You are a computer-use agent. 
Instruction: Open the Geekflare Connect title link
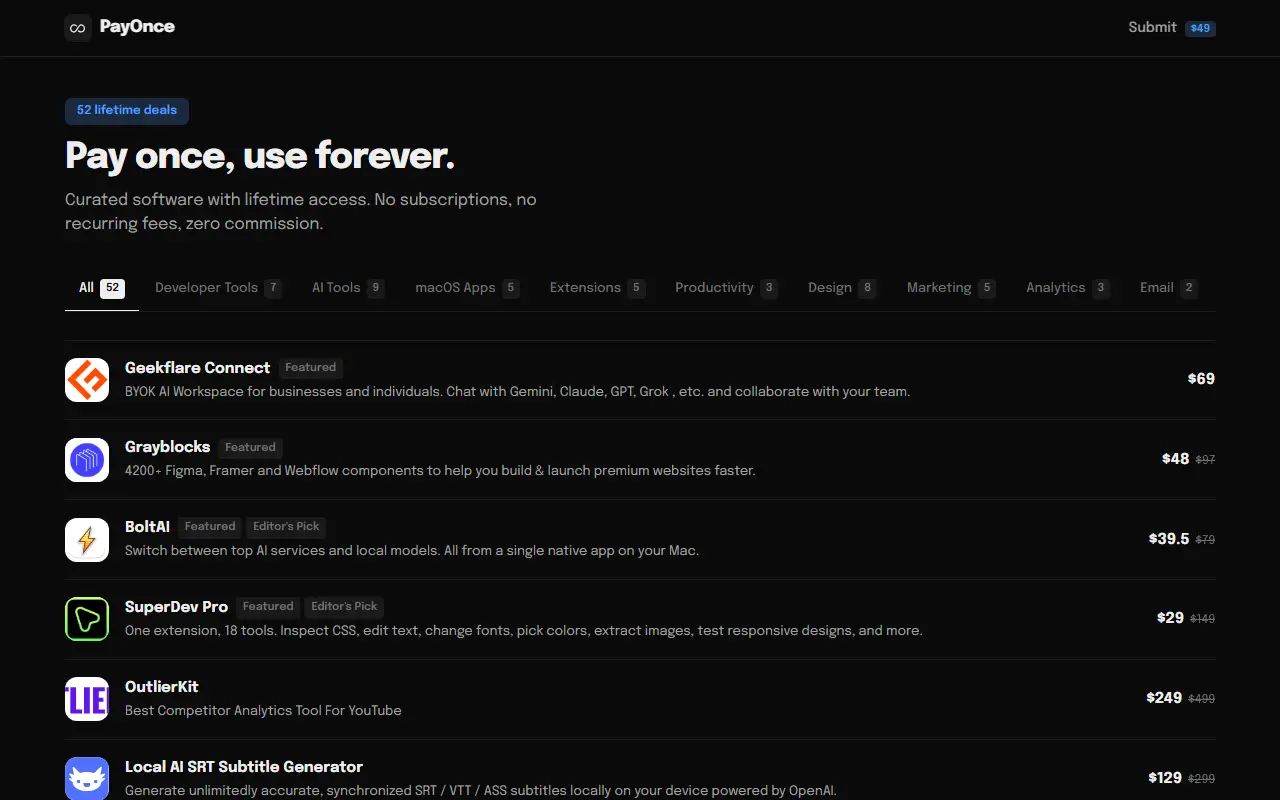197,368
